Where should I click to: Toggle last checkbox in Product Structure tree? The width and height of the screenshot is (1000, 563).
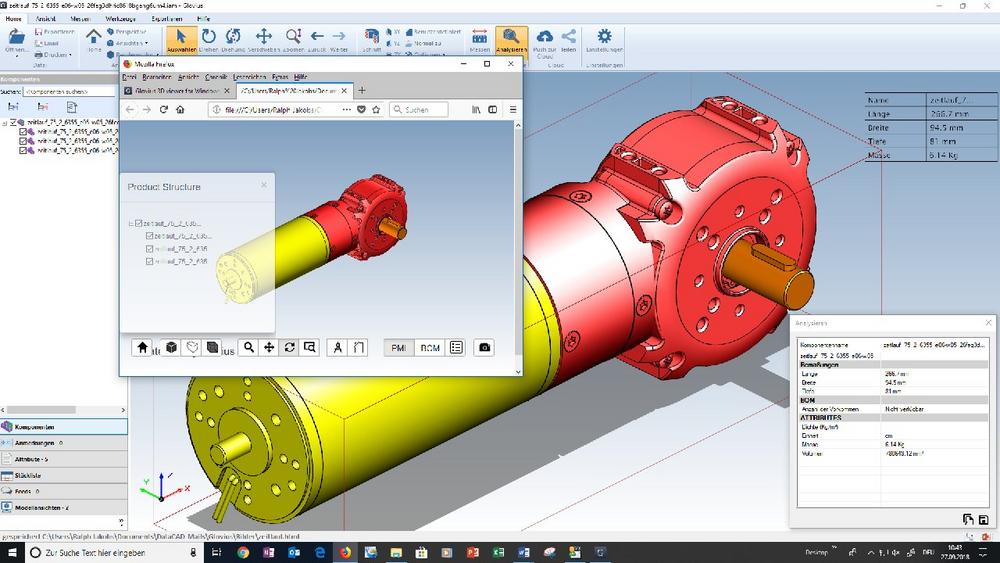click(x=150, y=261)
